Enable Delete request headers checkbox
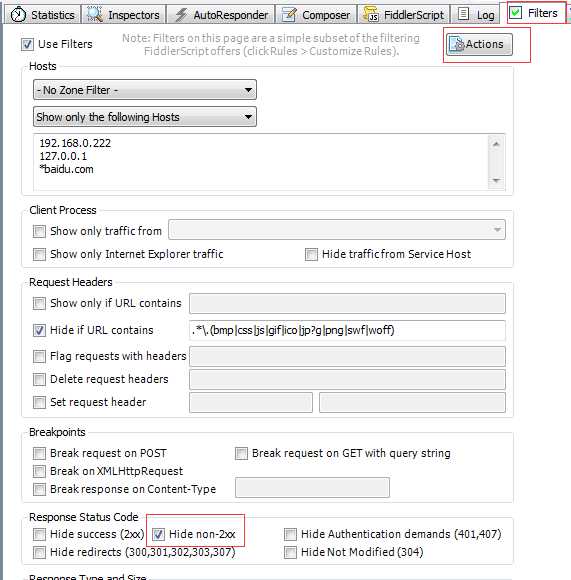This screenshot has height=580, width=571. coord(39,380)
